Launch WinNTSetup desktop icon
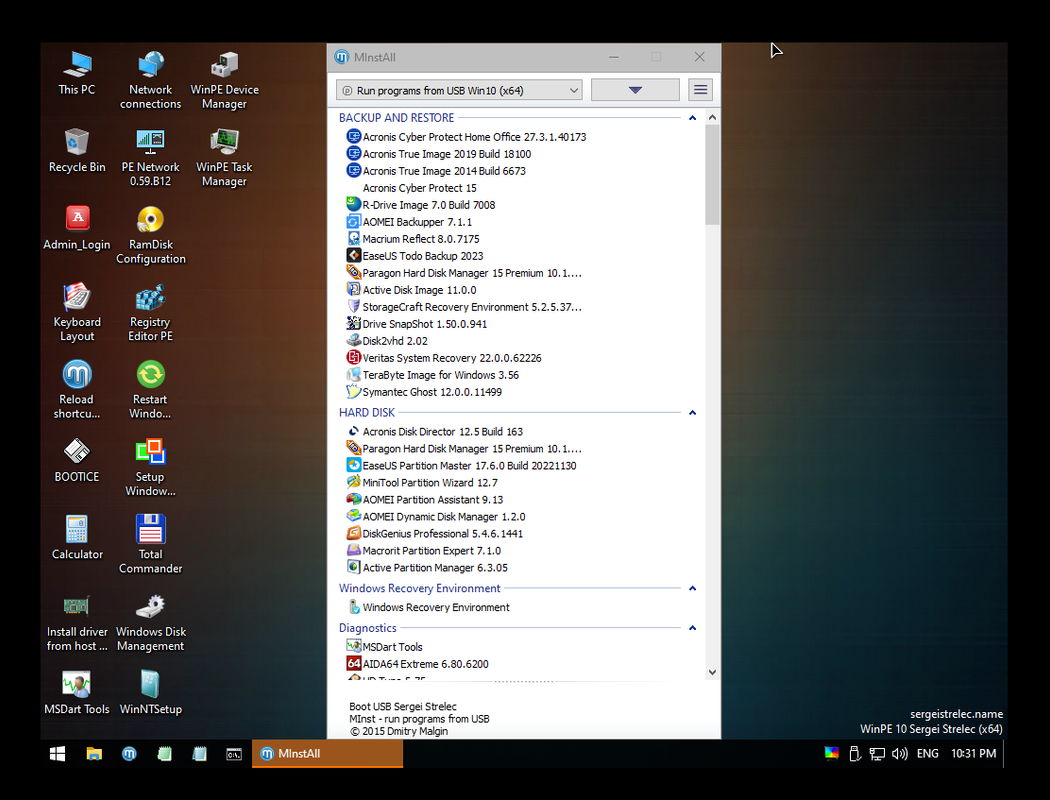Image resolution: width=1050 pixels, height=800 pixels. [x=151, y=693]
